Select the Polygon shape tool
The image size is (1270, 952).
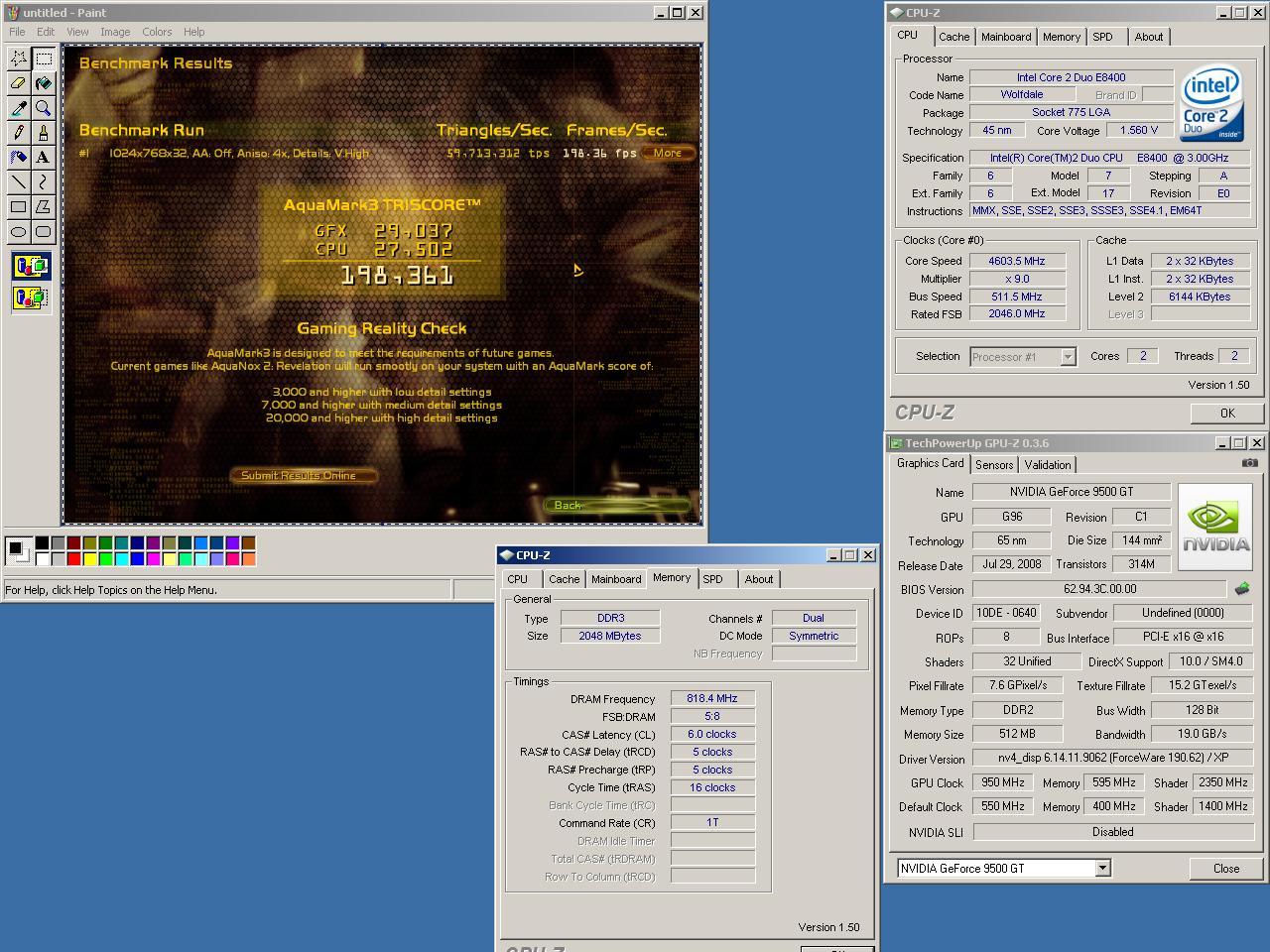(x=44, y=206)
